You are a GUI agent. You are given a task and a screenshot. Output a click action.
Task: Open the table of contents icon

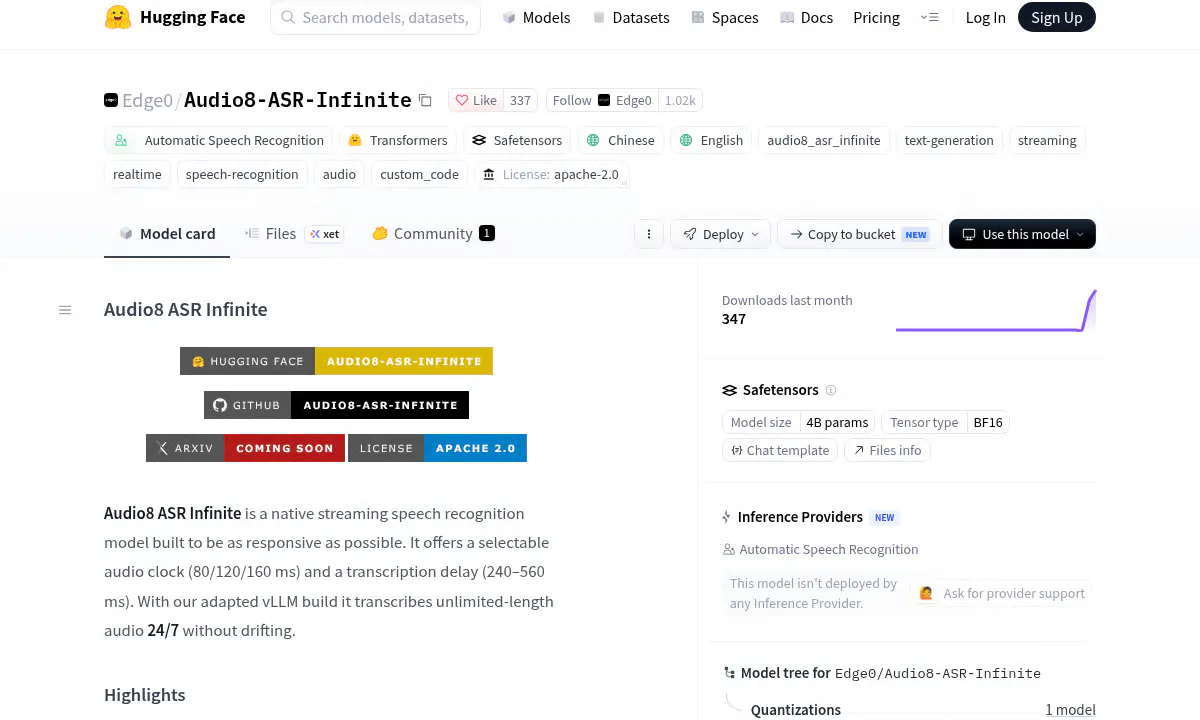click(x=65, y=310)
